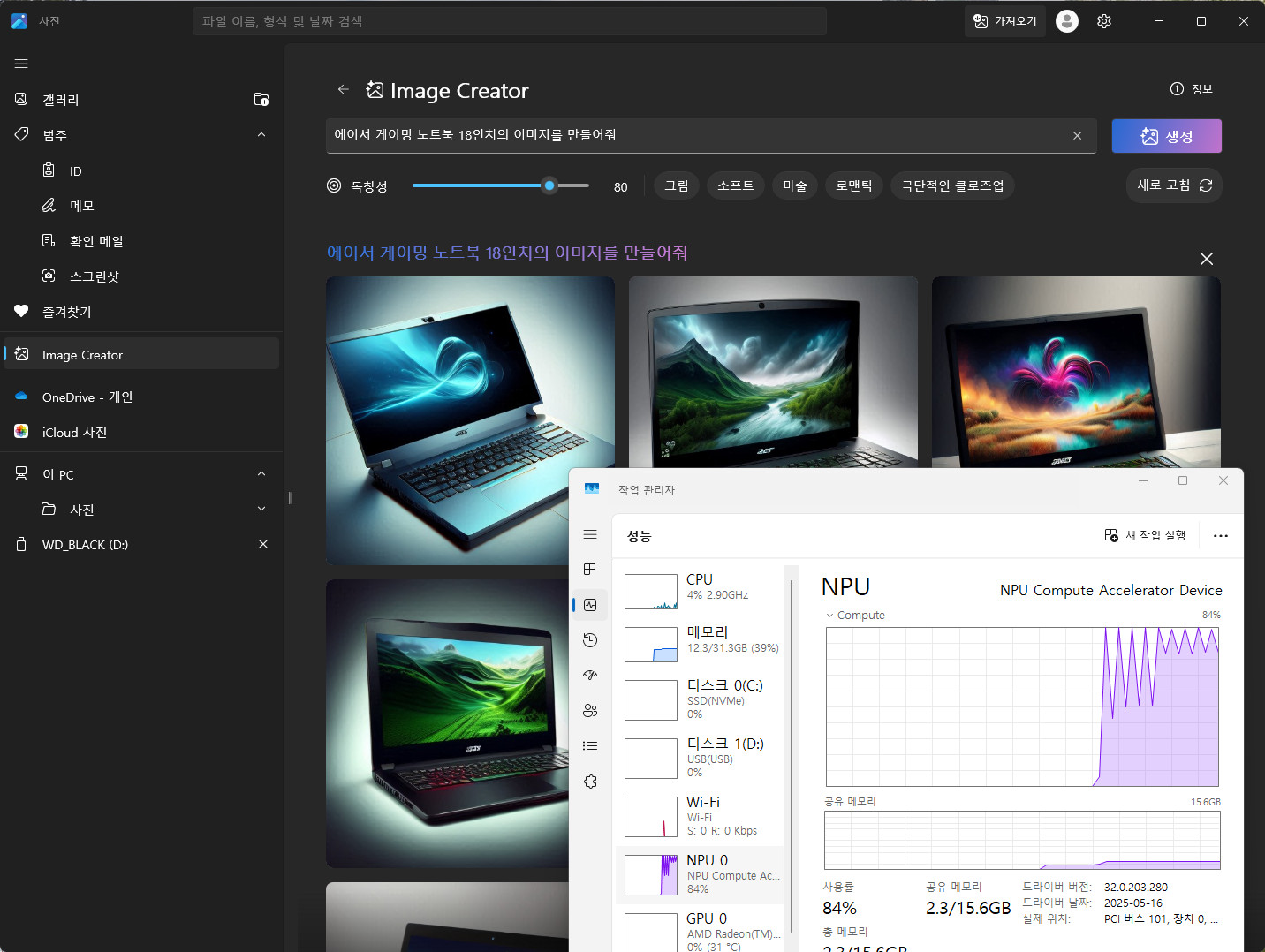Click the Generate button
Screen dimensions: 1265x952
[x=1166, y=136]
